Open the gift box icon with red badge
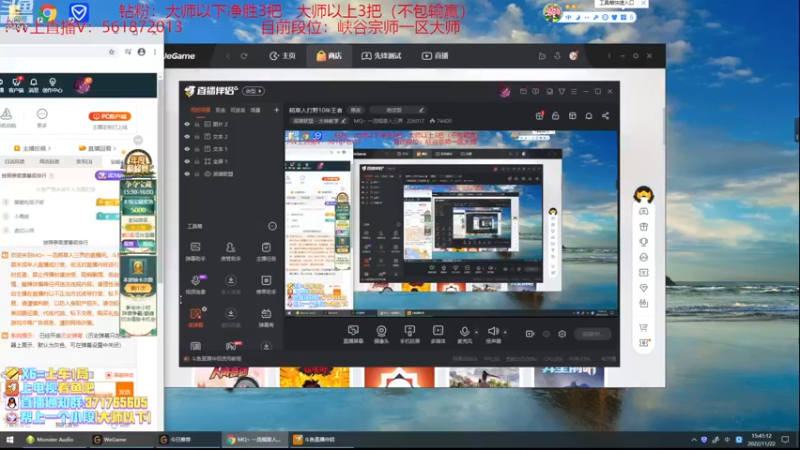 [539, 116]
